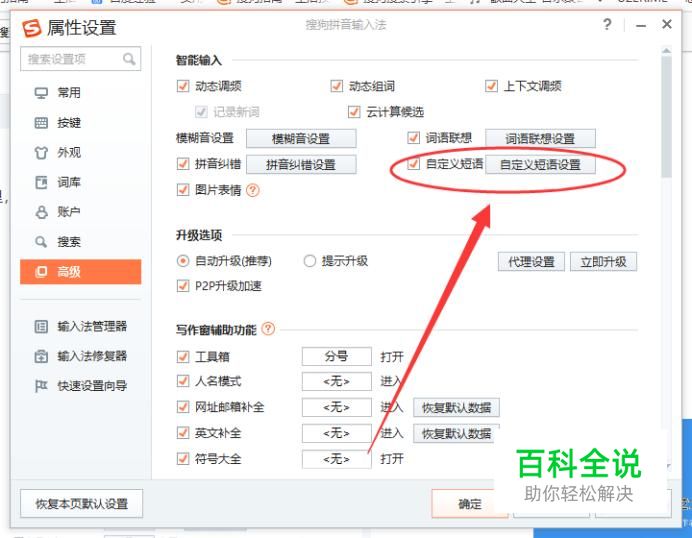692x538 pixels.
Task: Click scrollbar up arrow at top
Action: pyautogui.click(x=666, y=51)
